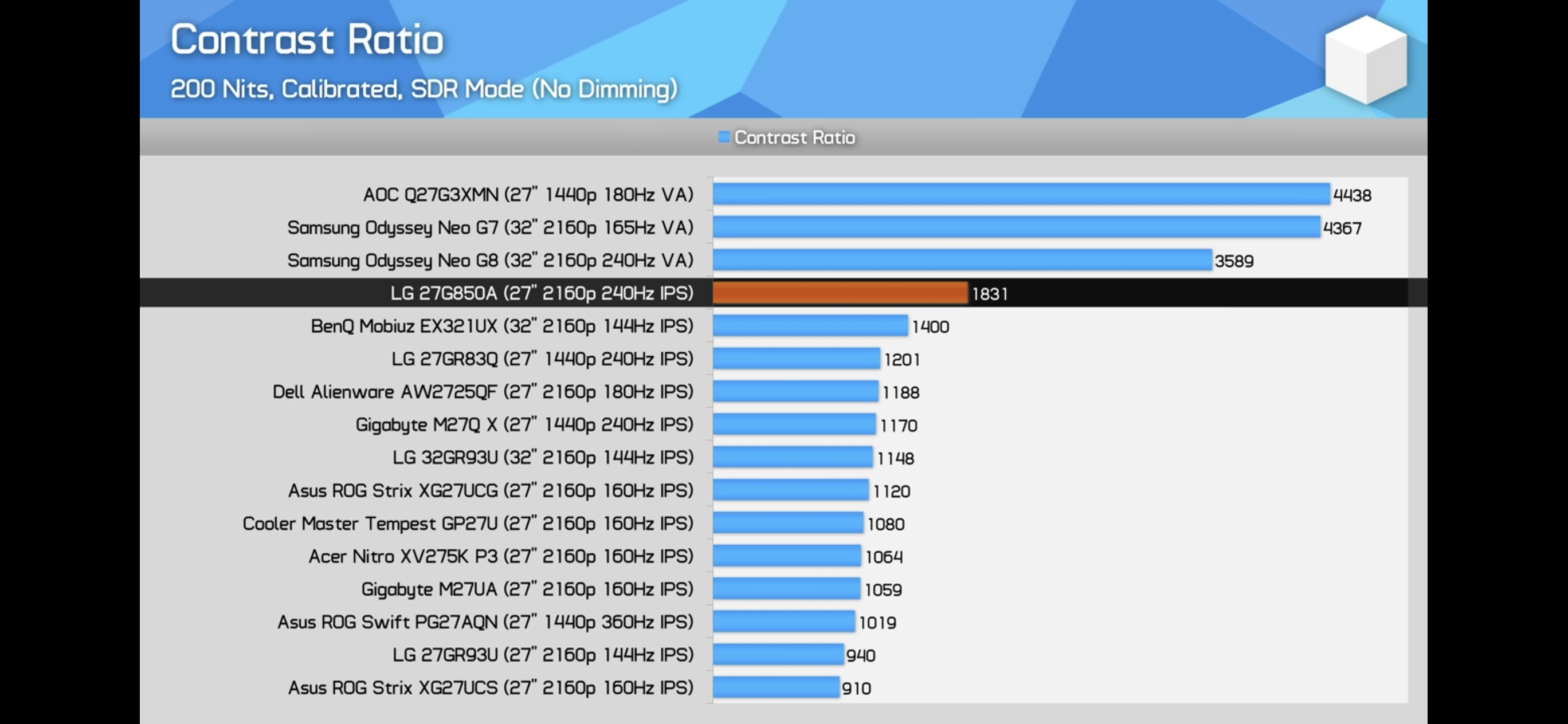Screen dimensions: 1568x724
Task: Click the 'Contrast Ratio' chart title
Action: pos(307,40)
